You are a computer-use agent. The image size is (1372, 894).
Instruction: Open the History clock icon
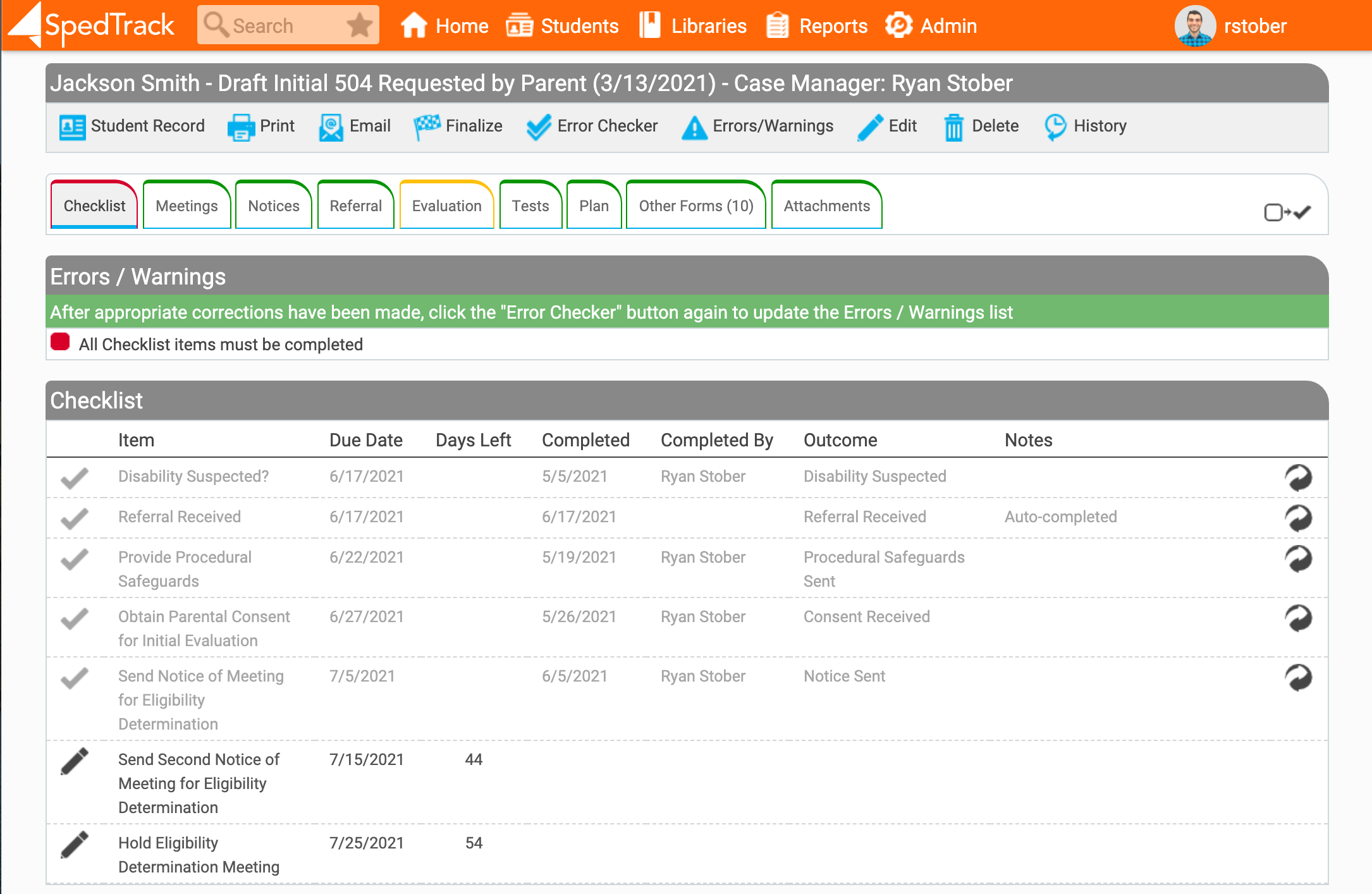[x=1055, y=126]
